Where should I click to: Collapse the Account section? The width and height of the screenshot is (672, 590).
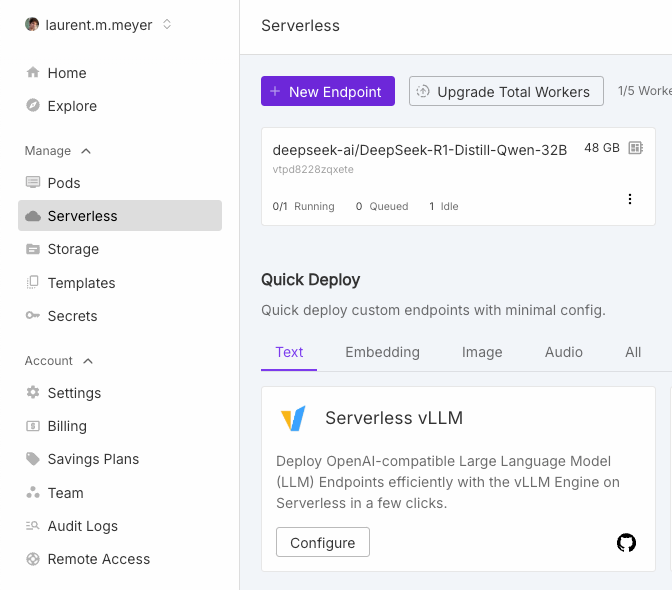coord(88,361)
